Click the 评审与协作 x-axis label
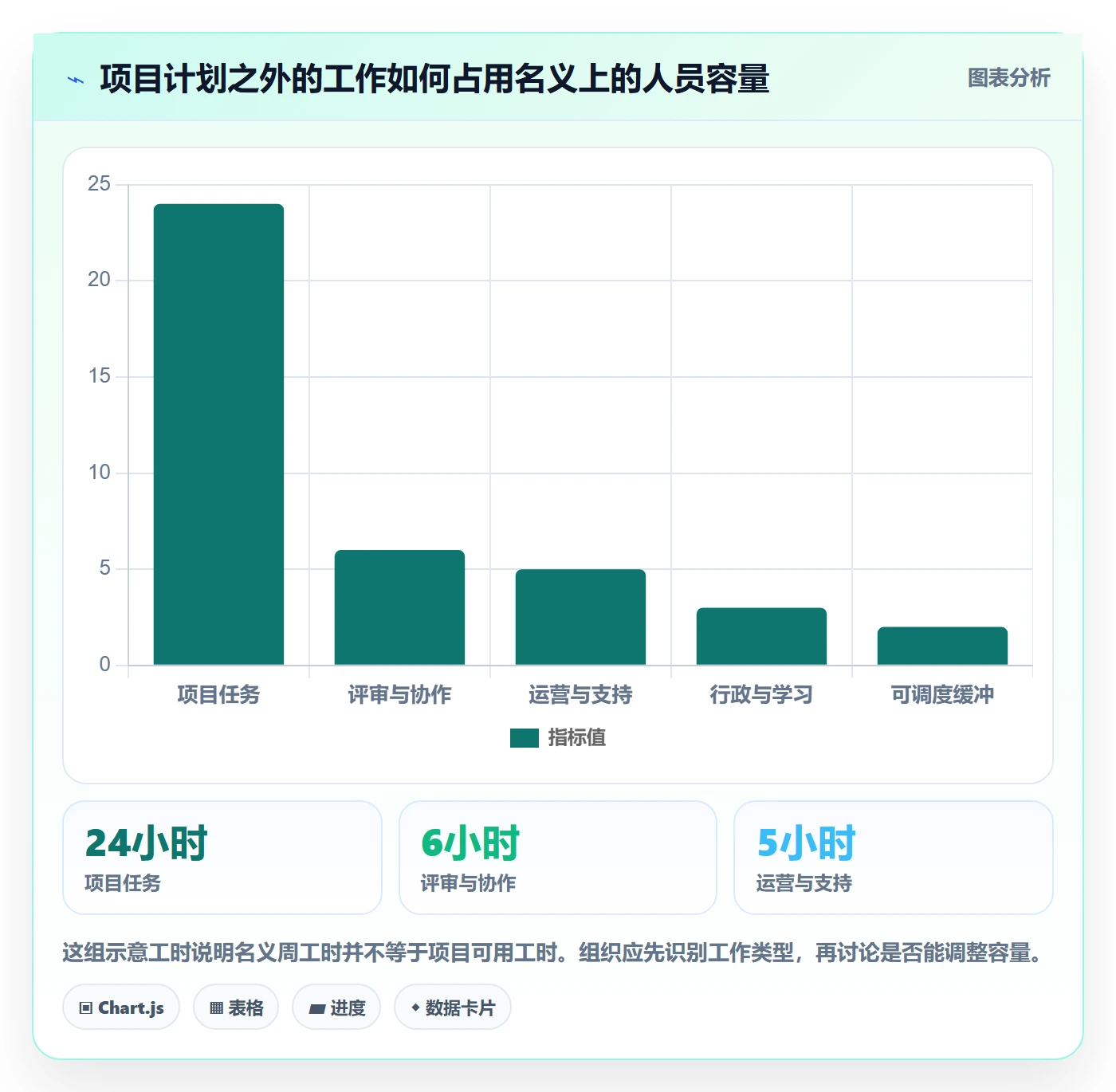Screen dimensions: 1116x1092 click(399, 695)
